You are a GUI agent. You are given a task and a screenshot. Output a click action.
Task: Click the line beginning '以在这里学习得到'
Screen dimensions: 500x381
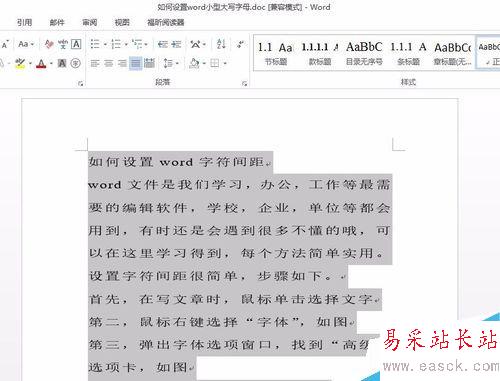pos(236,254)
